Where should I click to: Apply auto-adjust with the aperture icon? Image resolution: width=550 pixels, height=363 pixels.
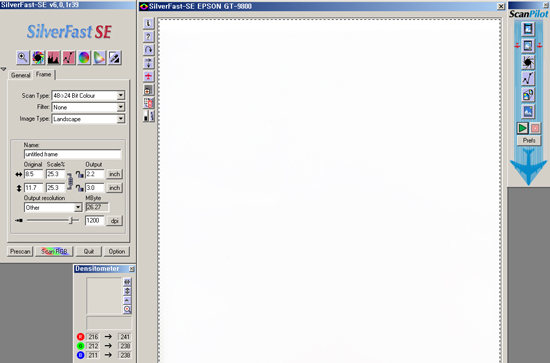pyautogui.click(x=38, y=58)
